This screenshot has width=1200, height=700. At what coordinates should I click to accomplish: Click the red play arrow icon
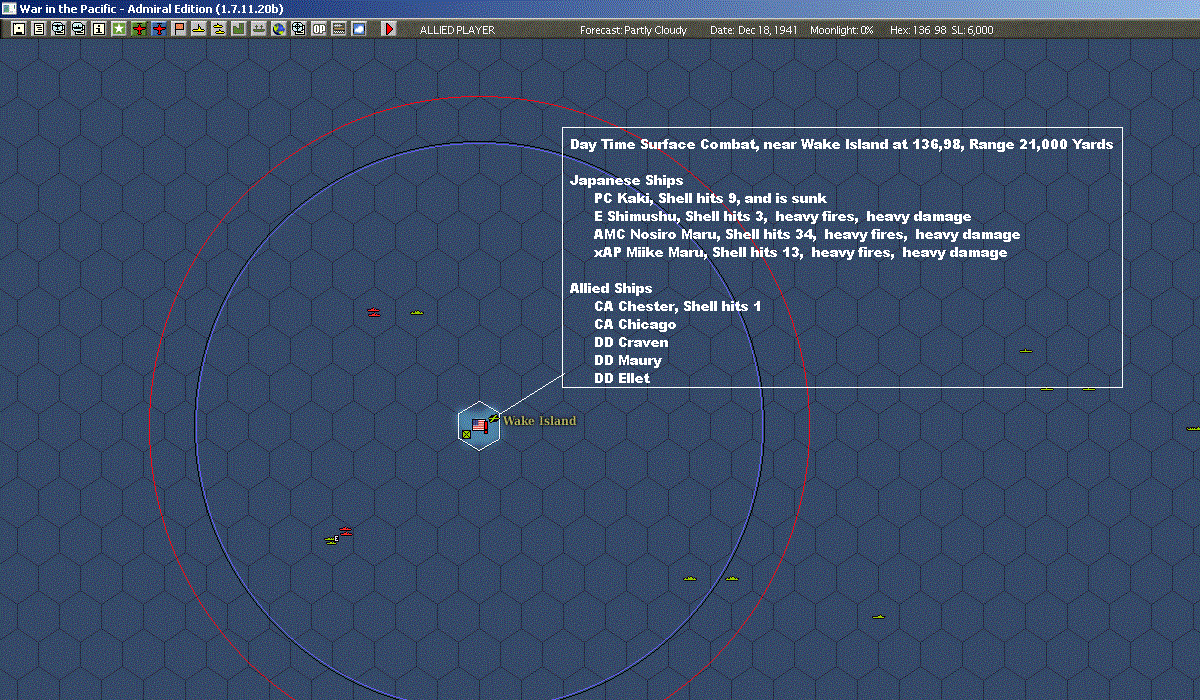pyautogui.click(x=389, y=29)
